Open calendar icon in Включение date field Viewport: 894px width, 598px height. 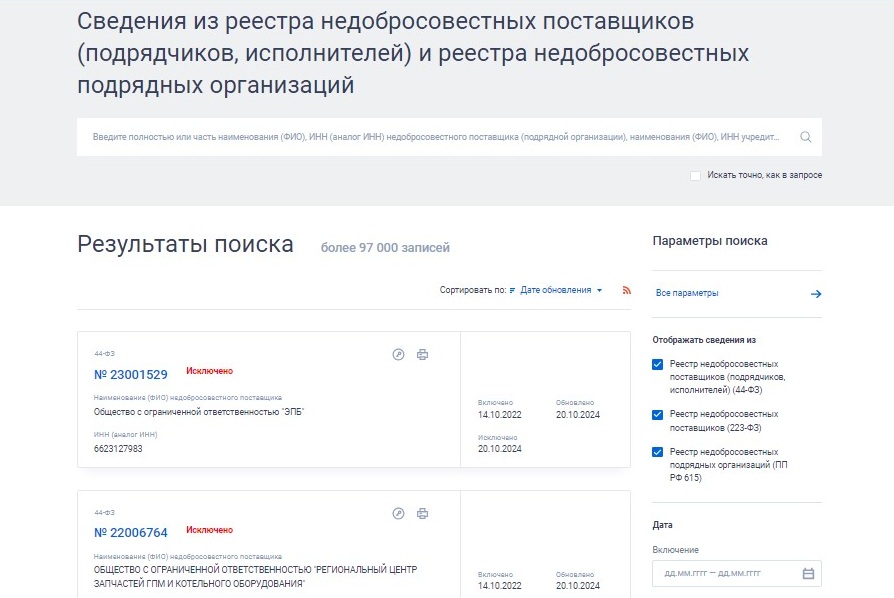click(808, 573)
